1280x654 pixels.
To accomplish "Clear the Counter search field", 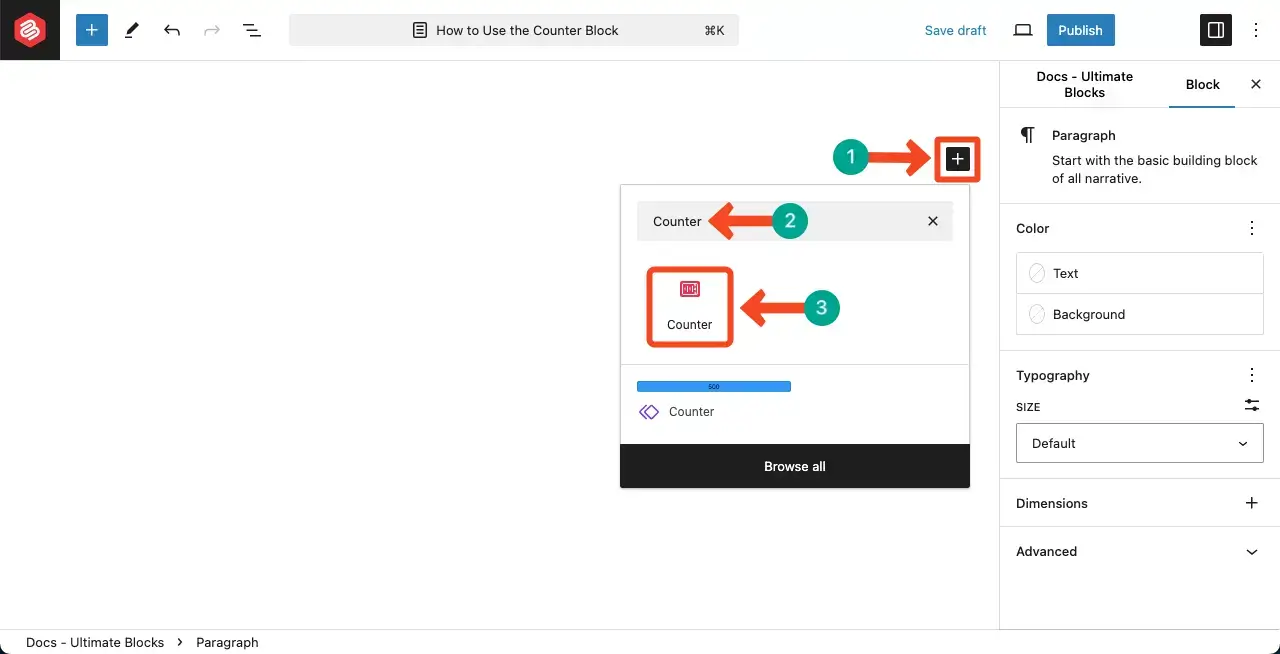I will pos(933,221).
